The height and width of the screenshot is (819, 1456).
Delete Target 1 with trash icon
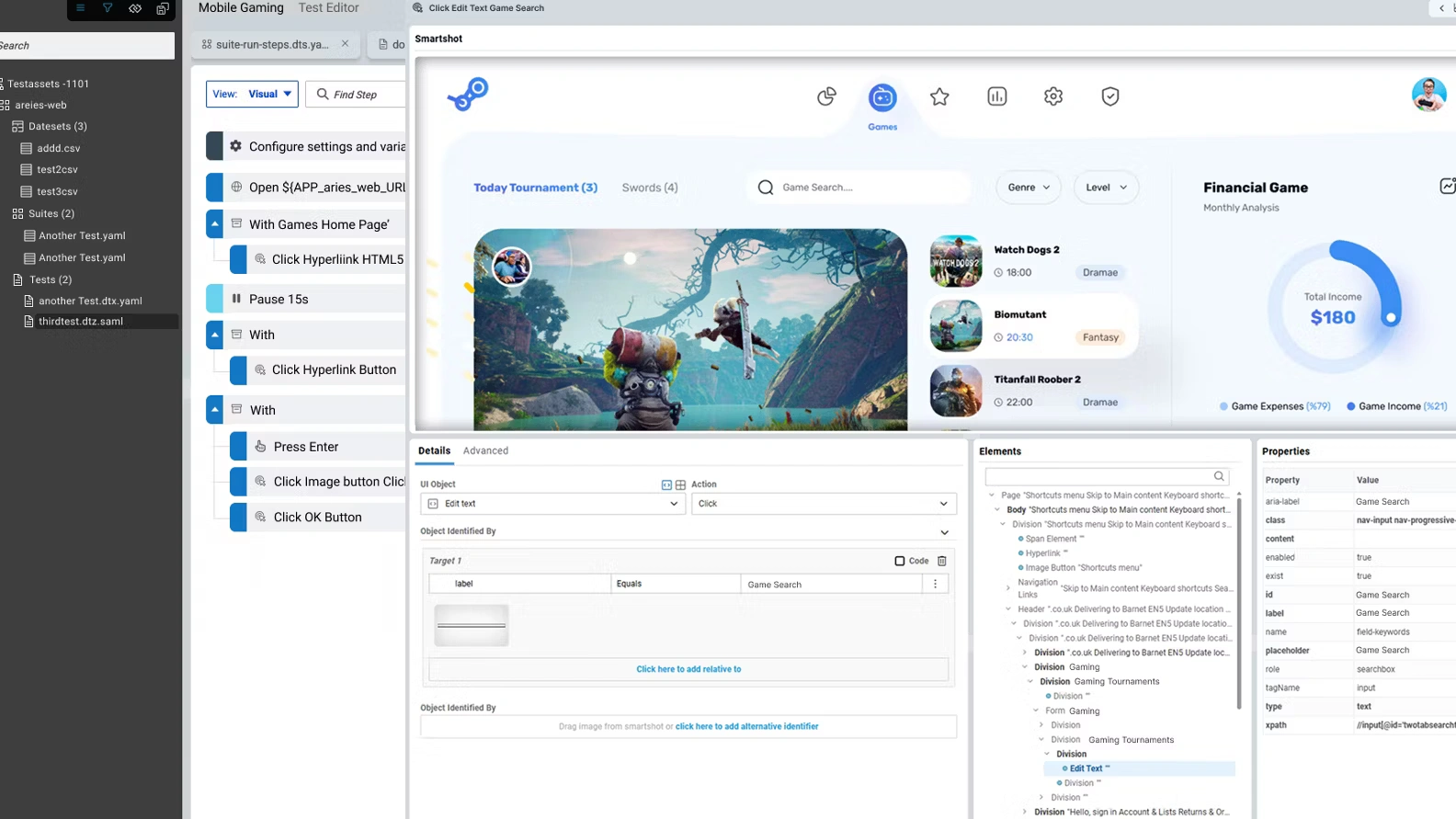(x=942, y=561)
